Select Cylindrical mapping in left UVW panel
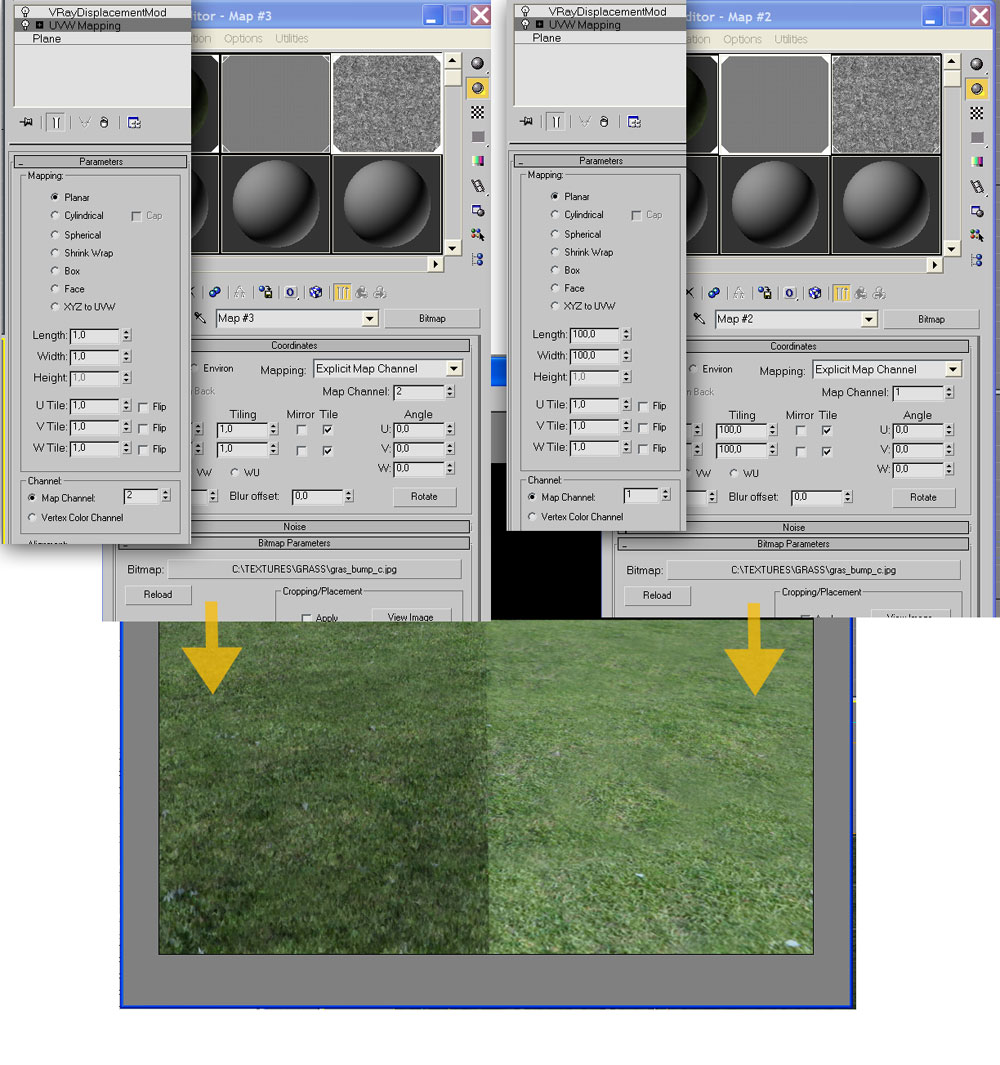This screenshot has width=1000, height=1065. coord(54,215)
